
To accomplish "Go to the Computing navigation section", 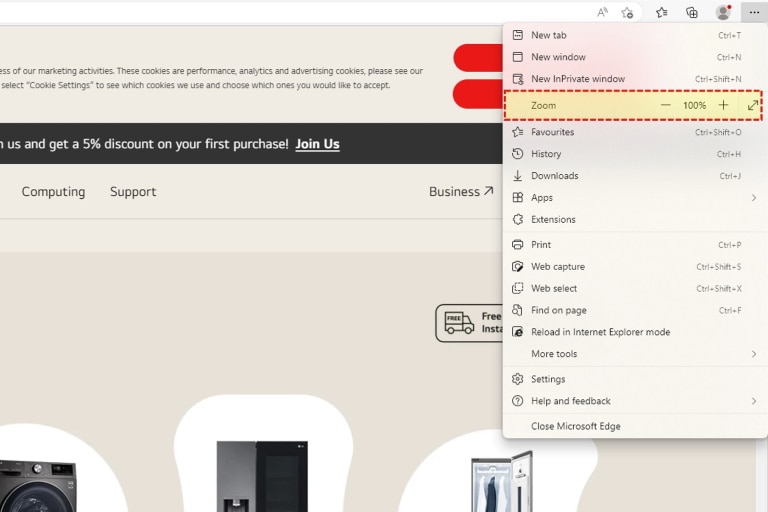I will (x=53, y=192).
